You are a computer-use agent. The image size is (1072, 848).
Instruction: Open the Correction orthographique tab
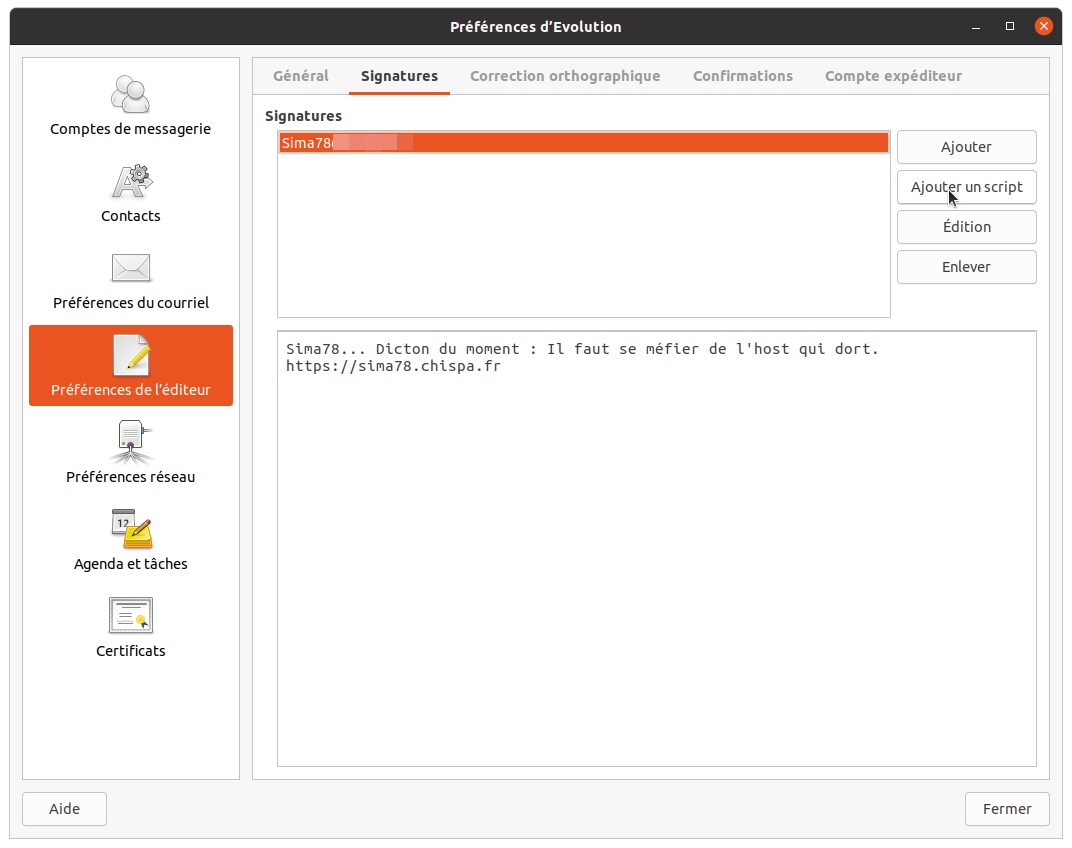[565, 76]
